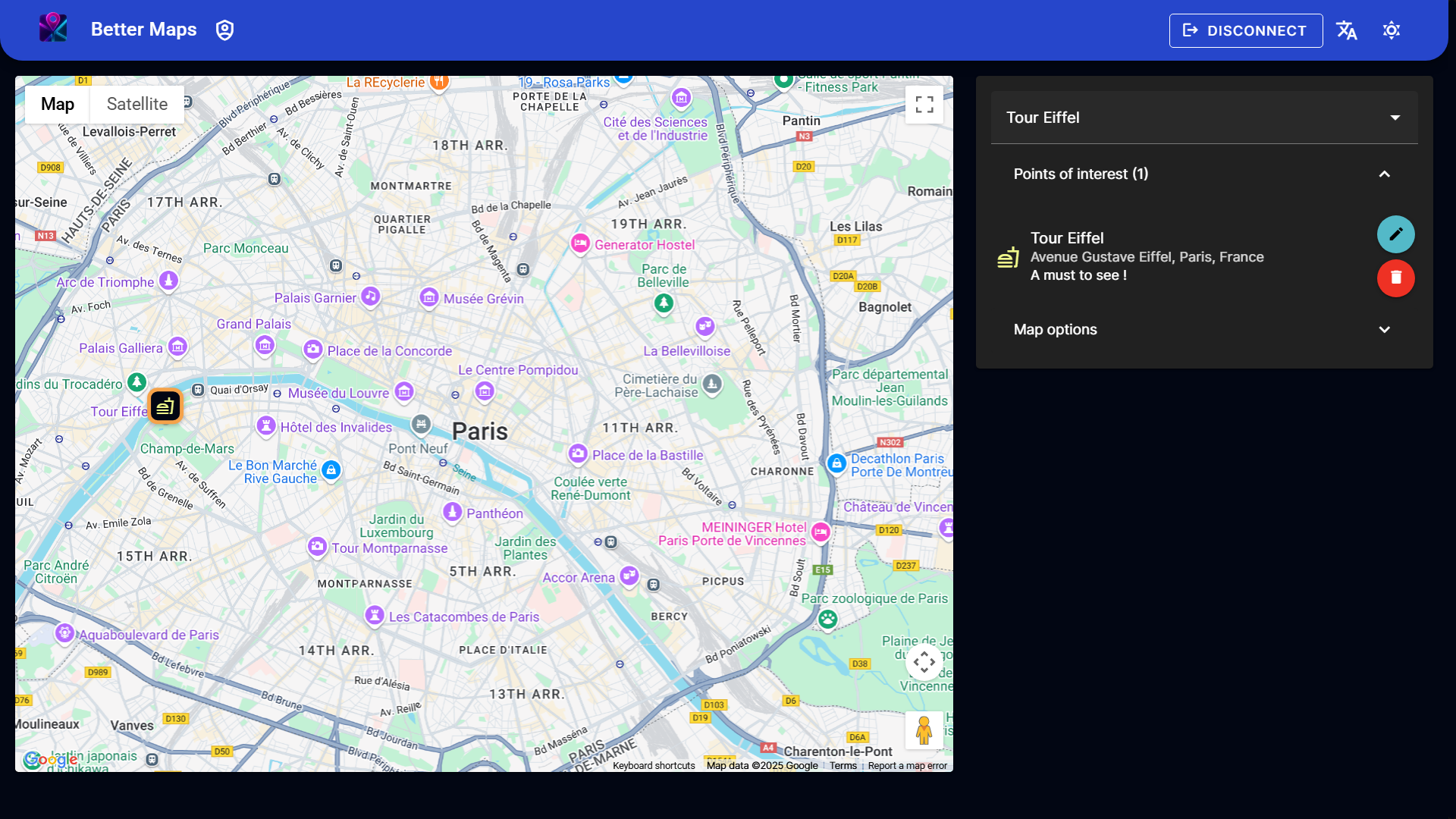Click the map camera pan control
Screen dimensions: 1456x819
pos(924,662)
